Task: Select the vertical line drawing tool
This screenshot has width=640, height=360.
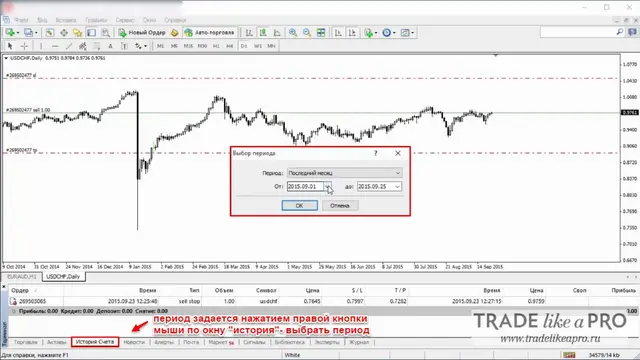Action: tap(41, 46)
